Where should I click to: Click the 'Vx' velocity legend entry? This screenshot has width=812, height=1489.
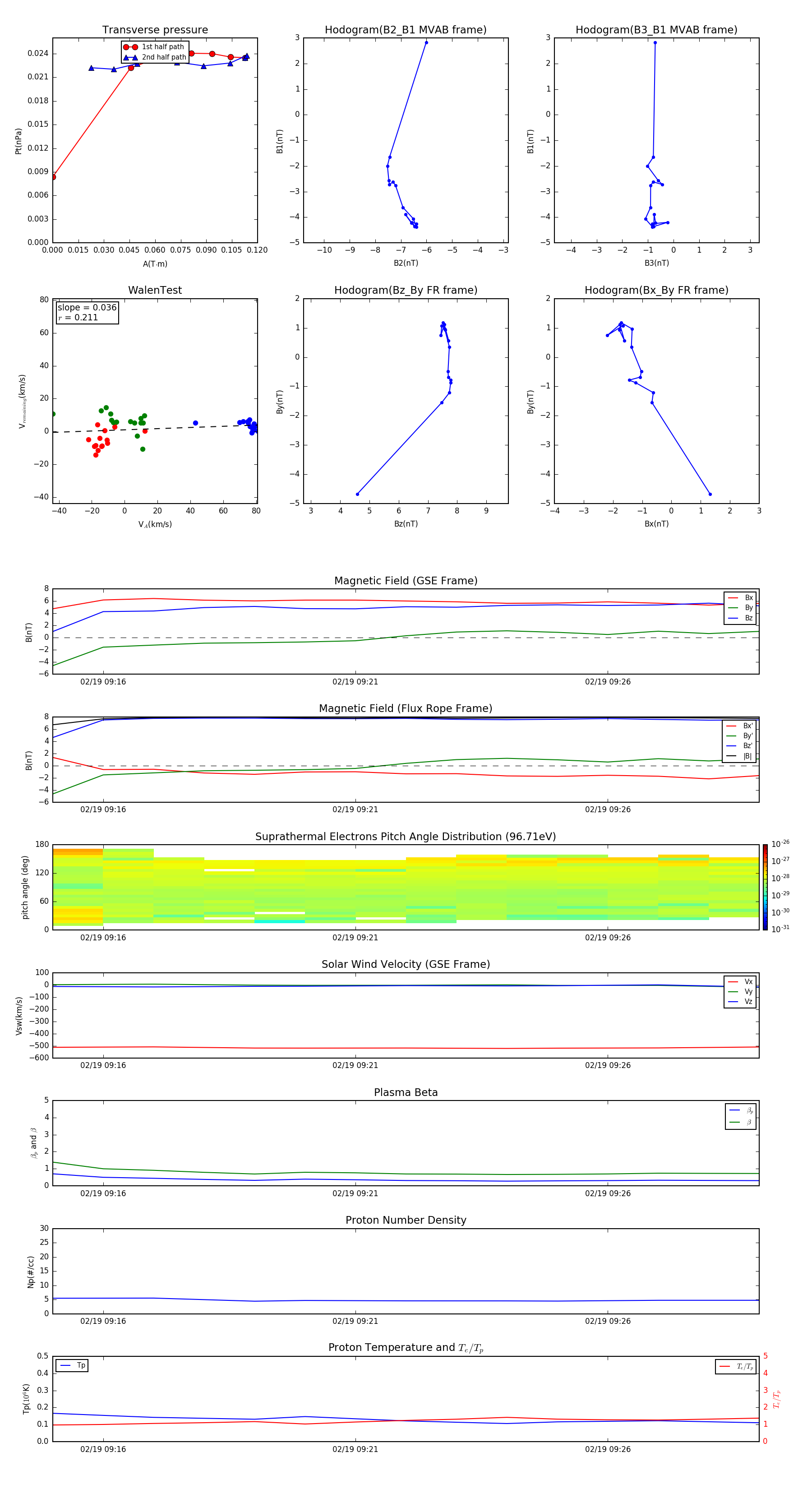(x=740, y=981)
